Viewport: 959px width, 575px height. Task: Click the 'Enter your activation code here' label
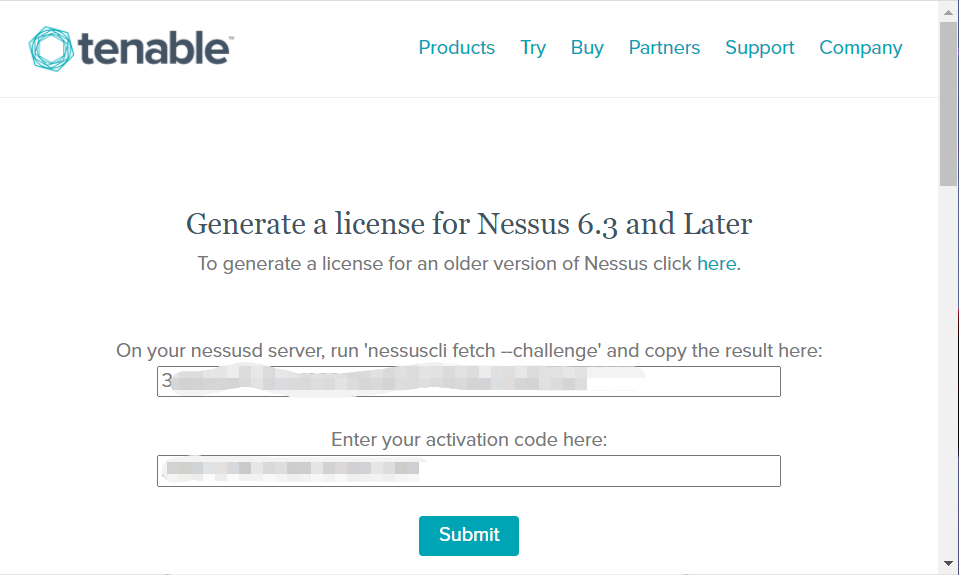coord(468,440)
